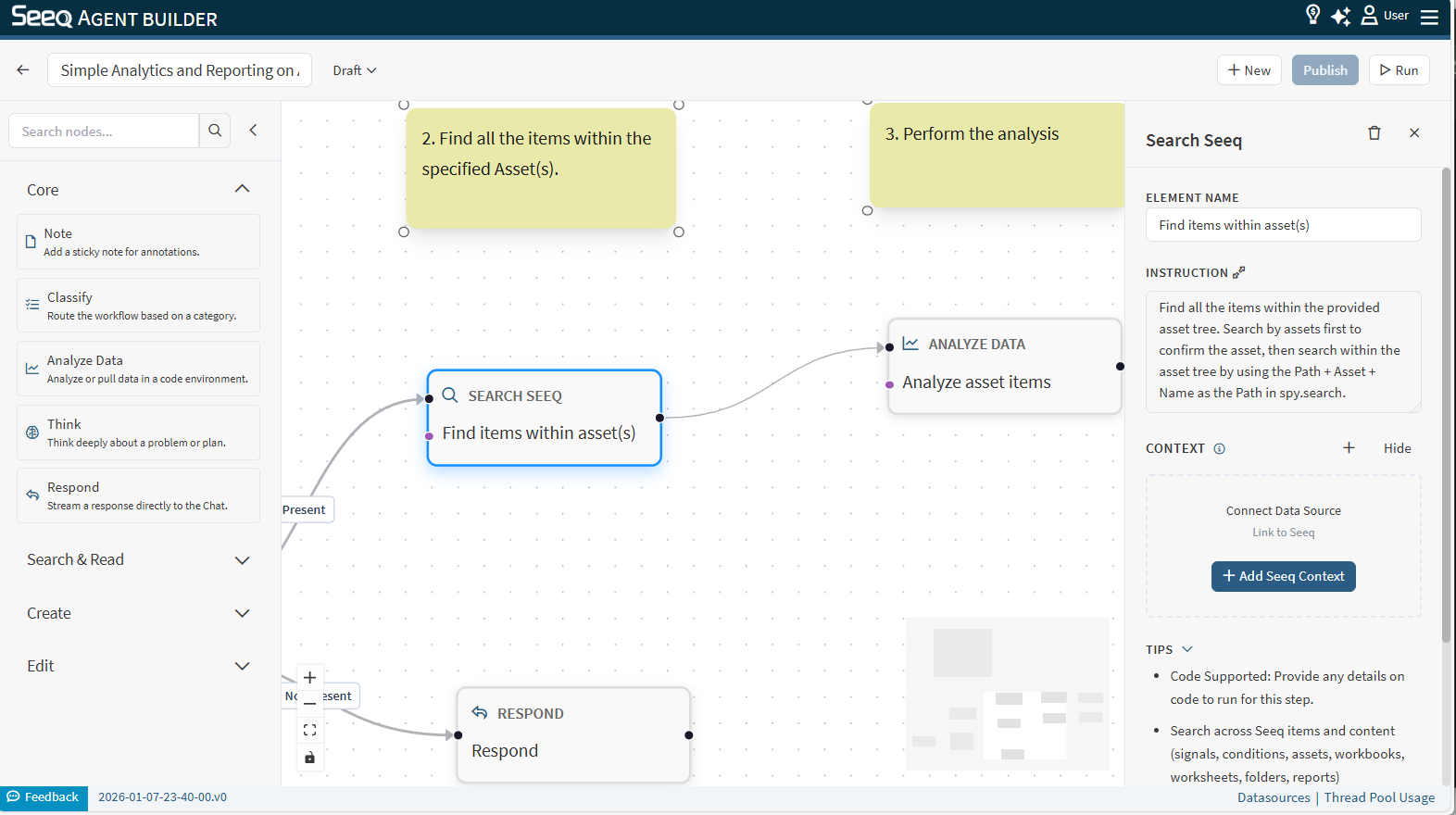Run the agent workflow
Viewport: 1456px width, 815px height.
point(1400,70)
